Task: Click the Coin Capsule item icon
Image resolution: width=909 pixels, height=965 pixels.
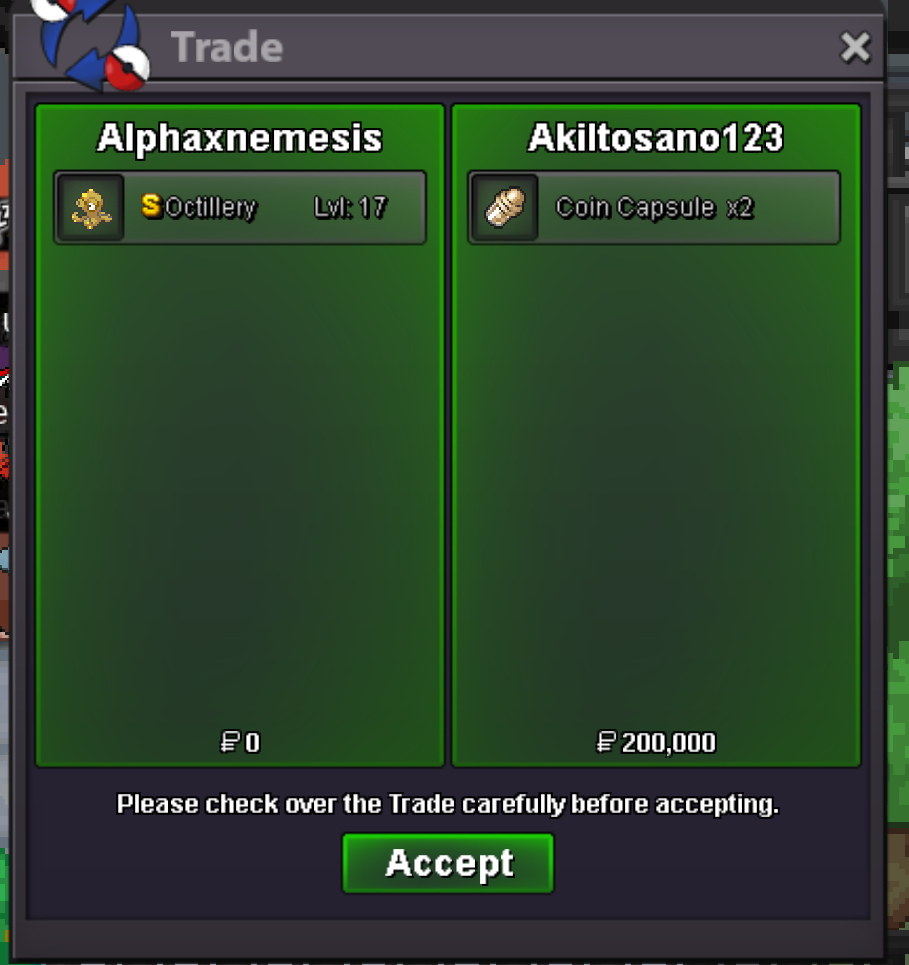Action: [x=505, y=208]
